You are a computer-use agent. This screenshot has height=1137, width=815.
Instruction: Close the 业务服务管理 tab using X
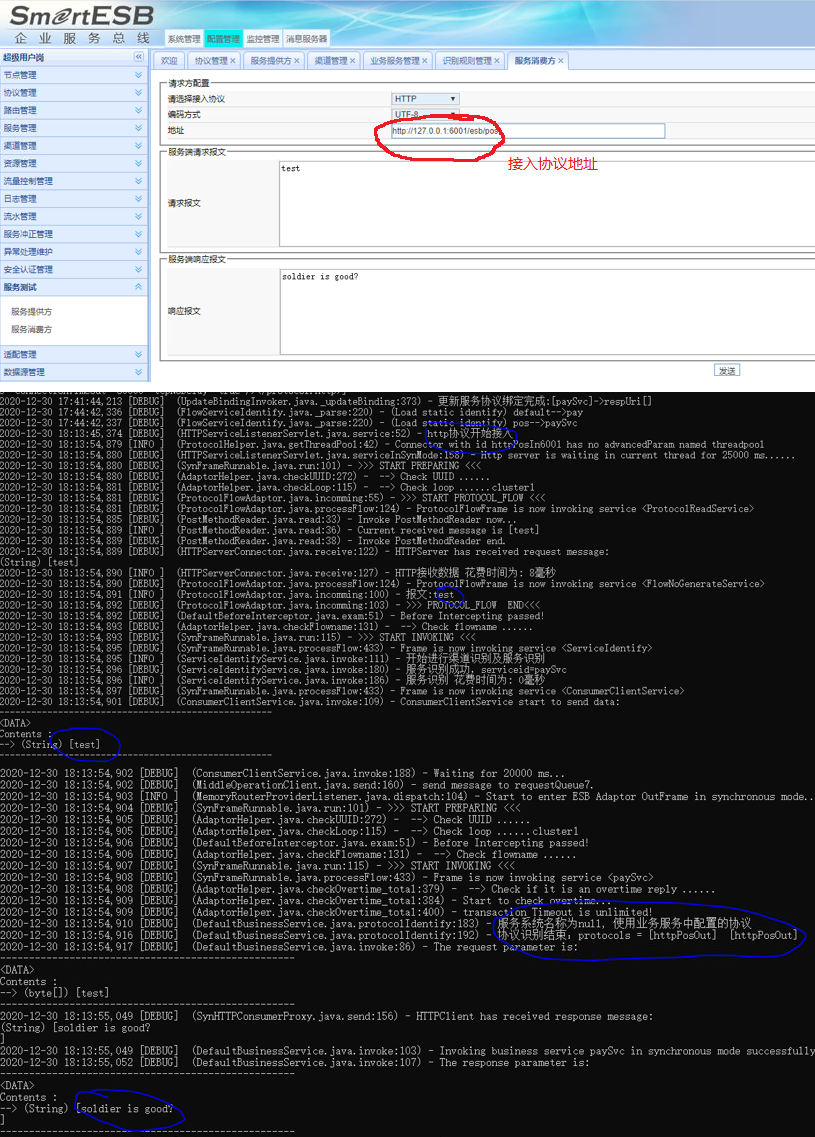(x=424, y=61)
